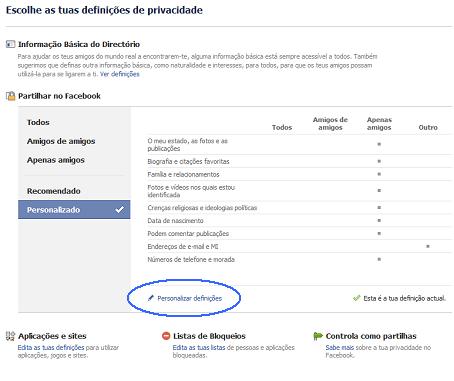Click the white checkmark on Personalizado
The height and width of the screenshot is (381, 454).
(119, 210)
